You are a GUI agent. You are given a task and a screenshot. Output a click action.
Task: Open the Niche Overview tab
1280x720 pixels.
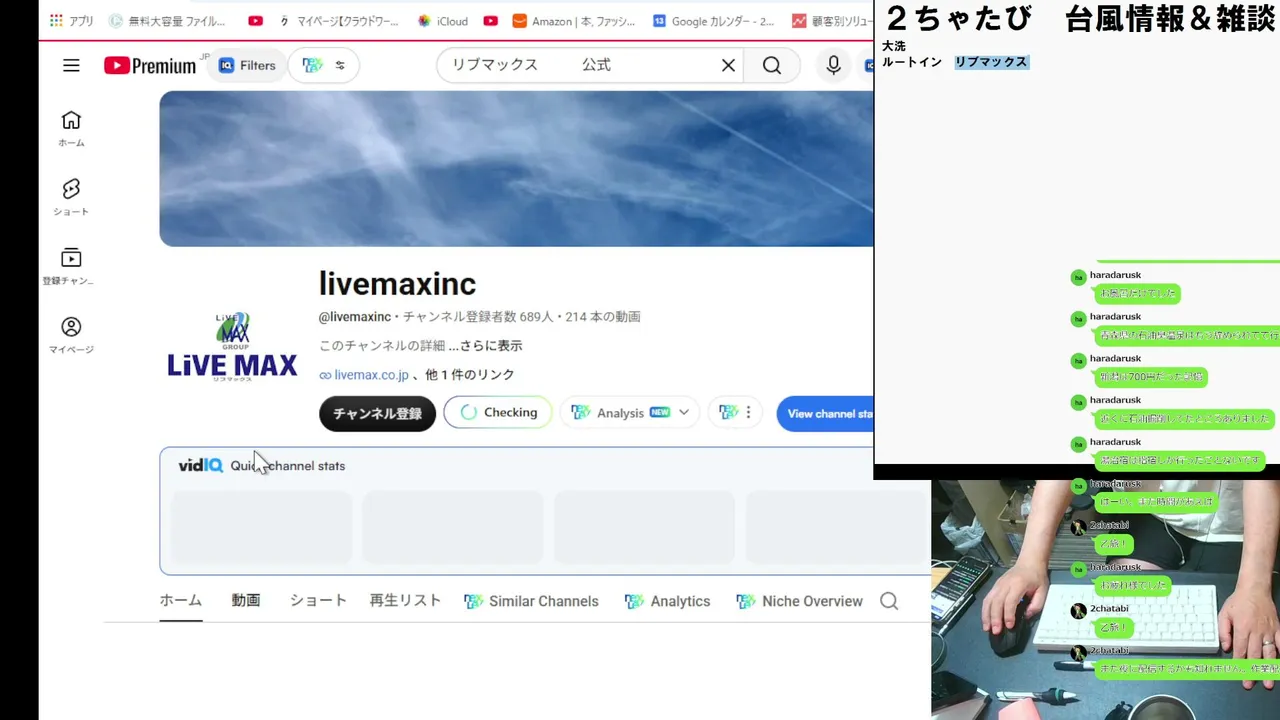click(x=799, y=601)
